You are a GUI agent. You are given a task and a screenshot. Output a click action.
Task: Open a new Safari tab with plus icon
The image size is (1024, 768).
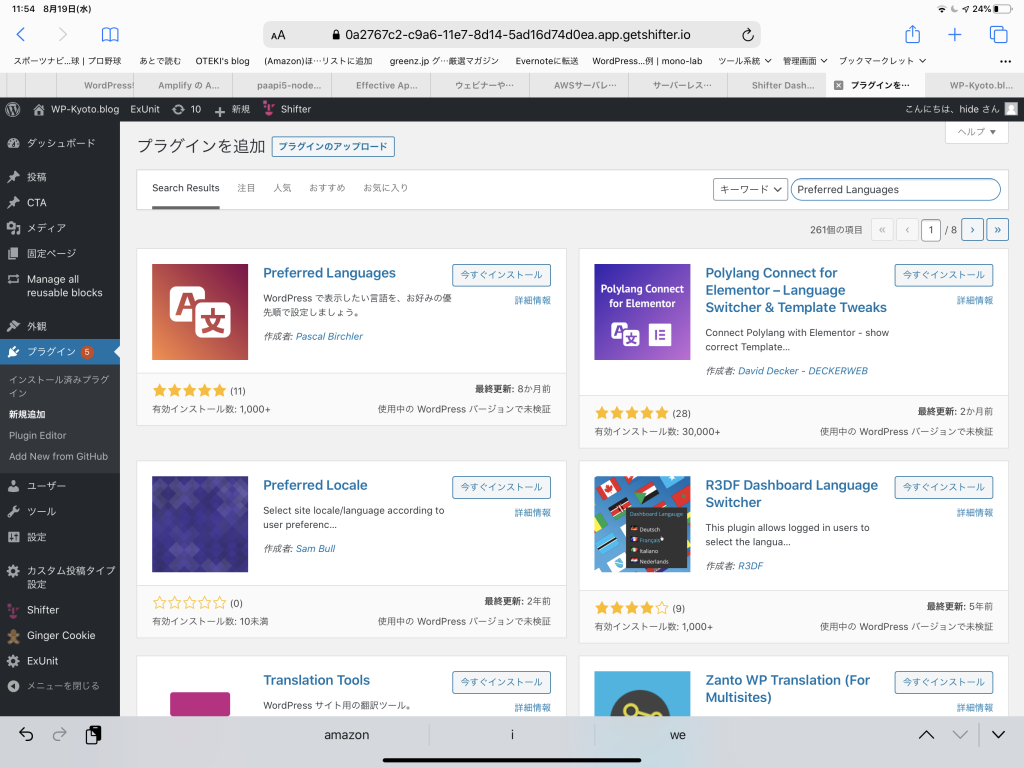[x=955, y=34]
